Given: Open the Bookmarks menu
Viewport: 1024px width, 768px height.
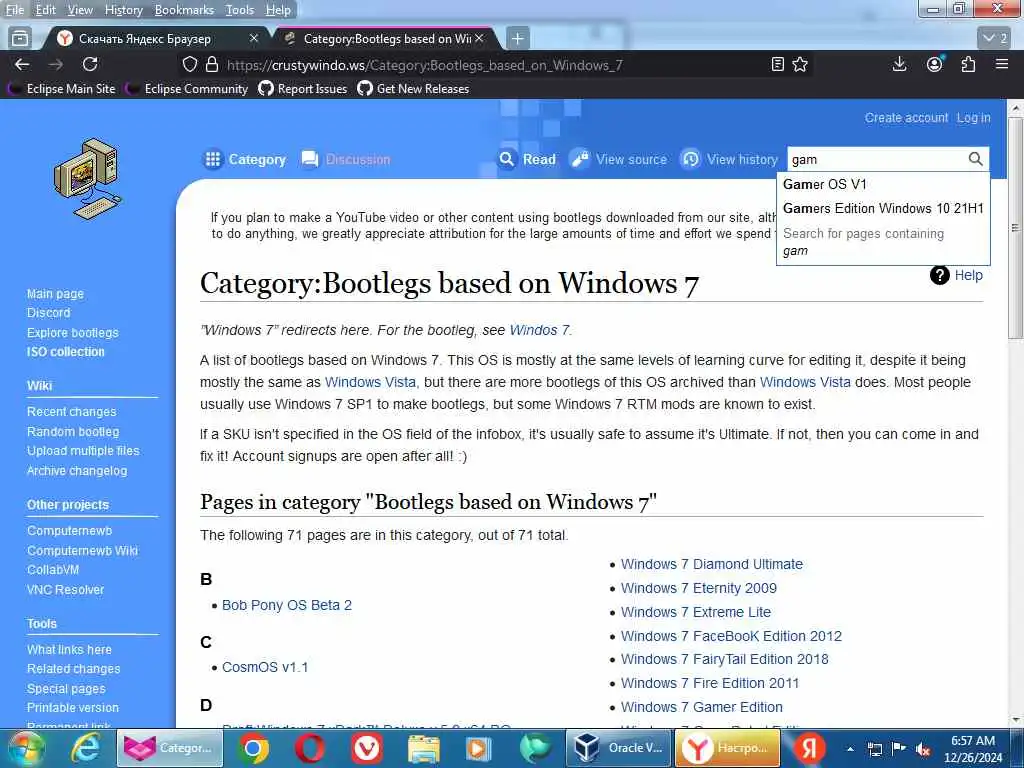Looking at the screenshot, I should (x=184, y=10).
